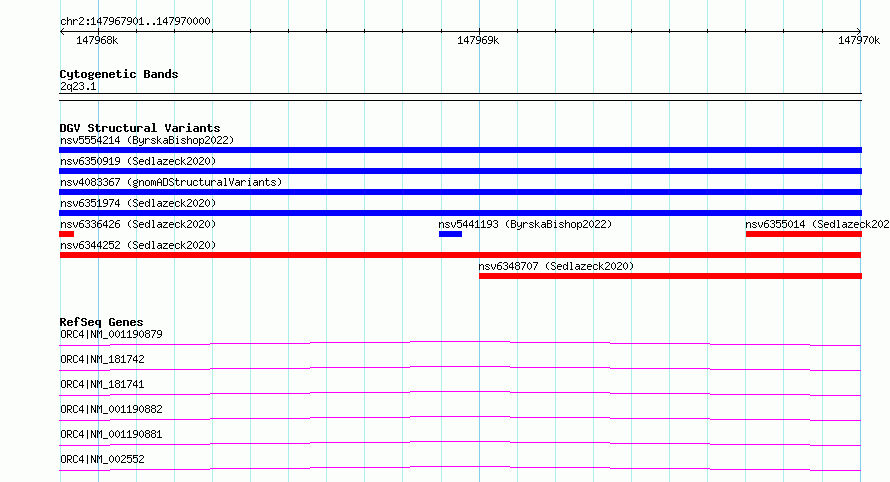Click the blue bar under nsv5554214
The width and height of the screenshot is (890, 482).
click(460, 150)
